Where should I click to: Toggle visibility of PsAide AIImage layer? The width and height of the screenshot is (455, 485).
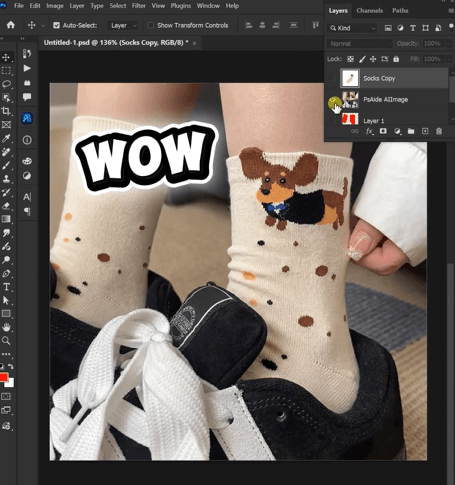point(332,100)
